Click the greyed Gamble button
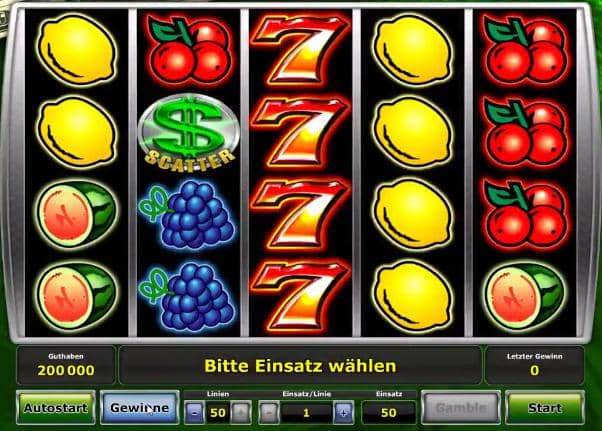The width and height of the screenshot is (602, 431). 461,408
